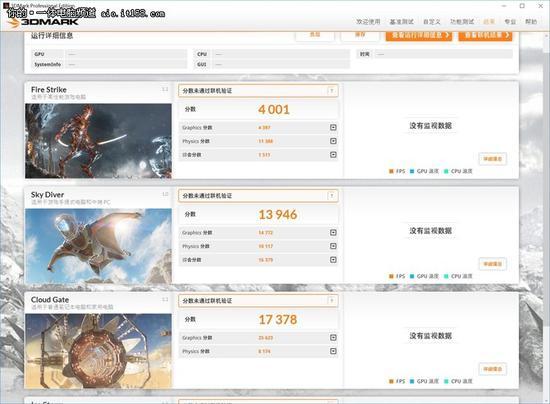Open the 欢迎使用 welcome tab
Image resolution: width=550 pixels, height=404 pixels.
pyautogui.click(x=368, y=22)
